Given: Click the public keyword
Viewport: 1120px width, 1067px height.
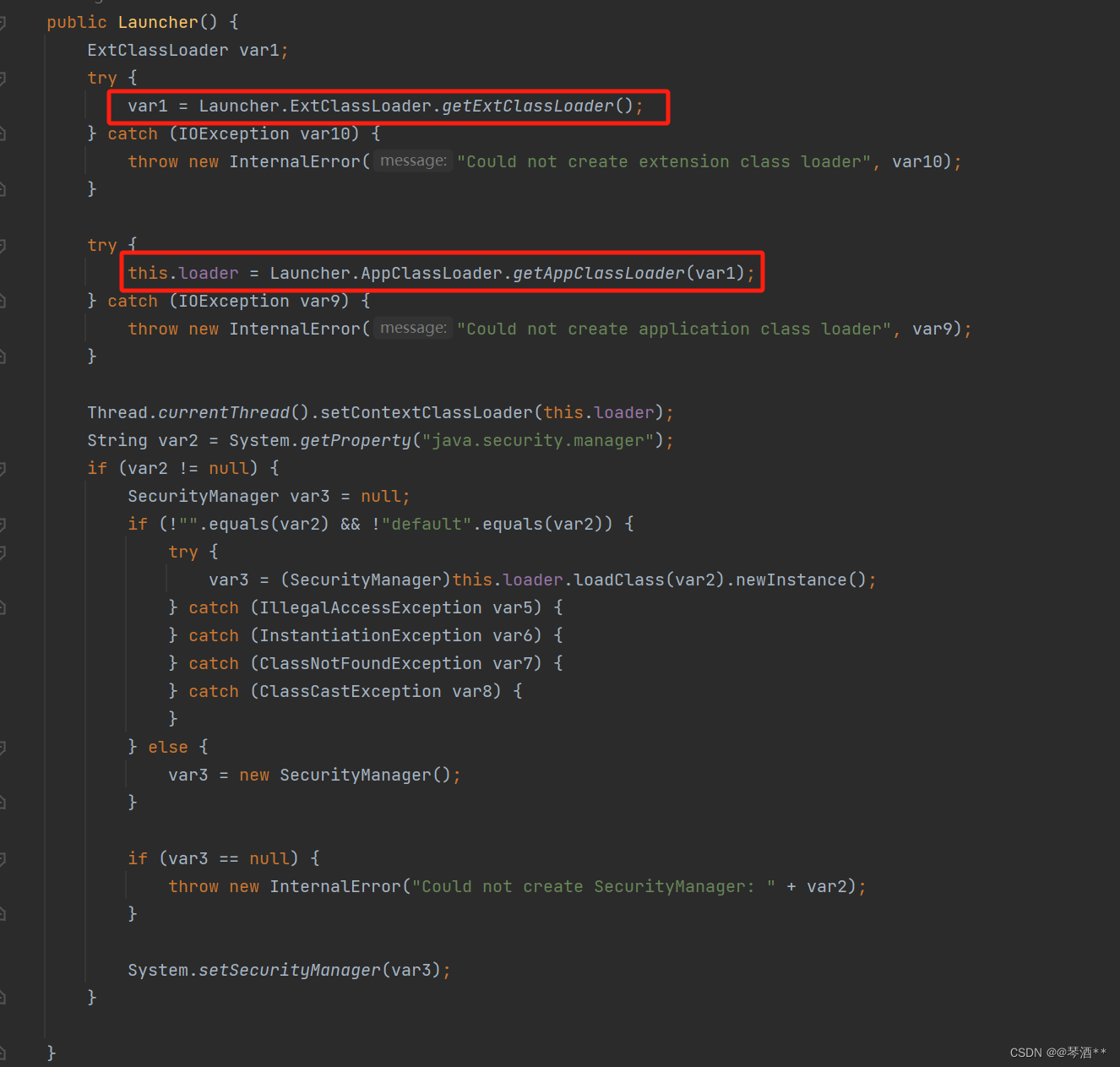Looking at the screenshot, I should click(77, 23).
